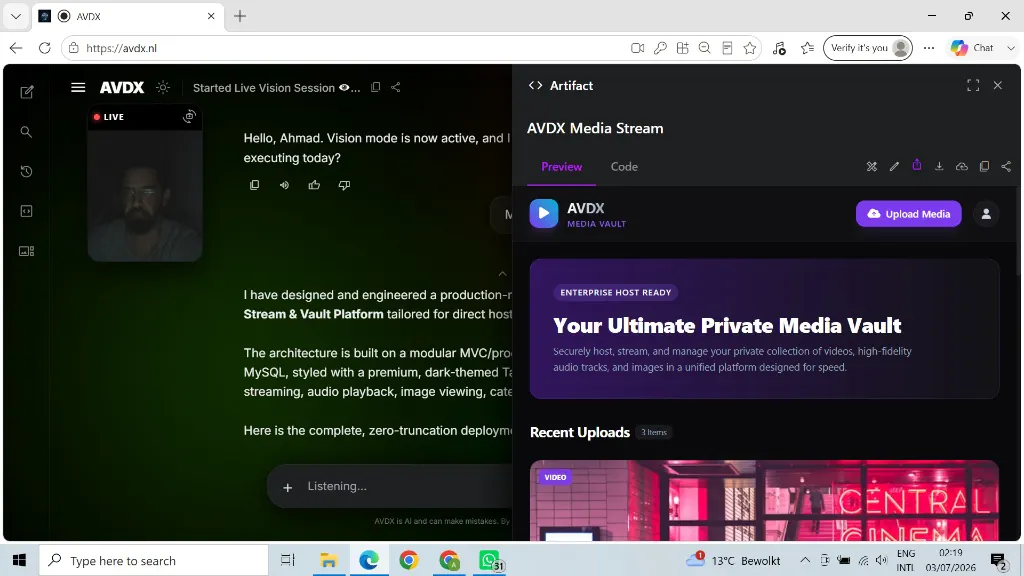Screen dimensions: 1024x576
Task: Open the artifacts code icon in the sidebar
Action: point(26,211)
